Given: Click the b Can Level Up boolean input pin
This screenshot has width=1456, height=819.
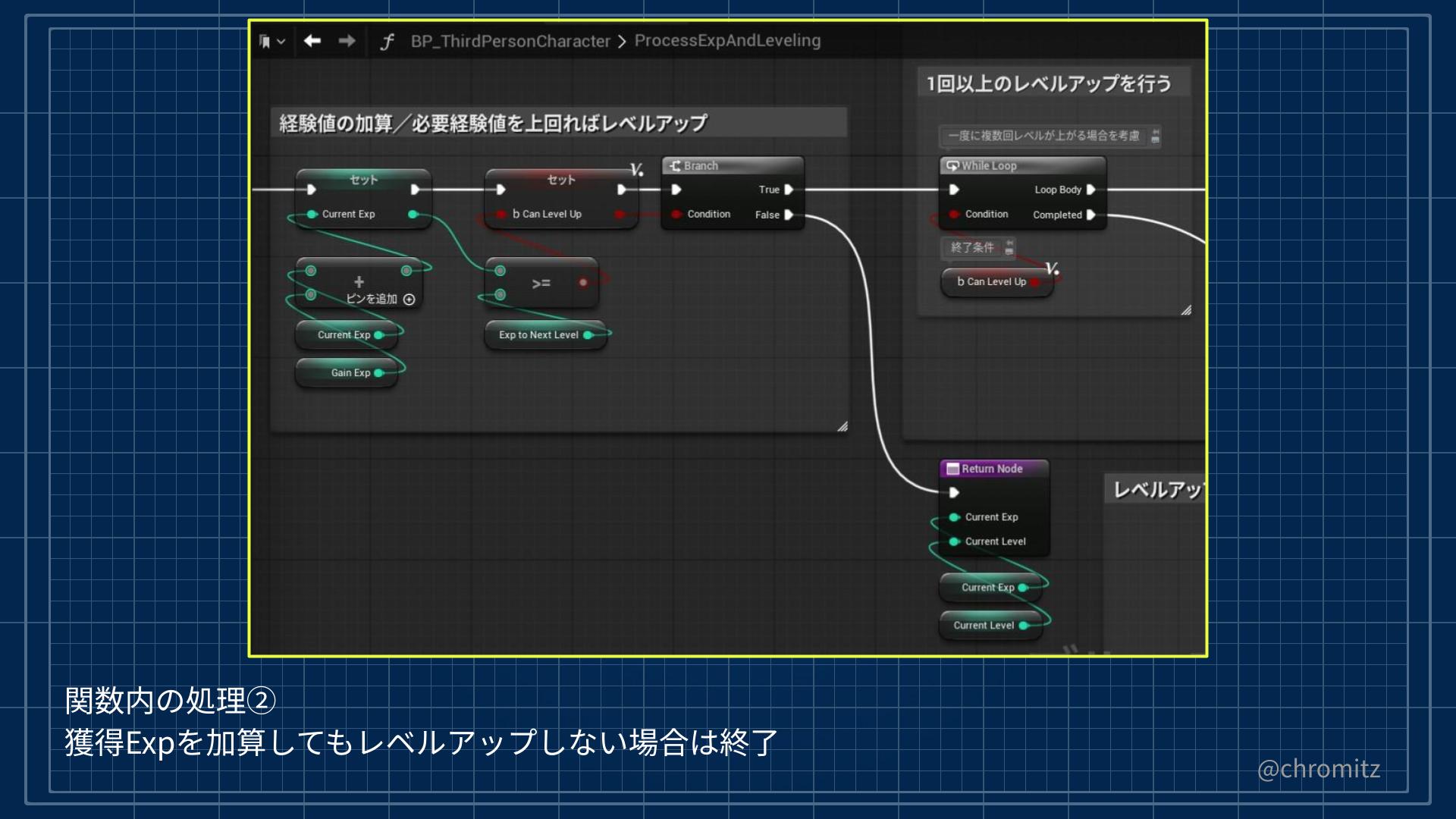Looking at the screenshot, I should click(x=500, y=215).
